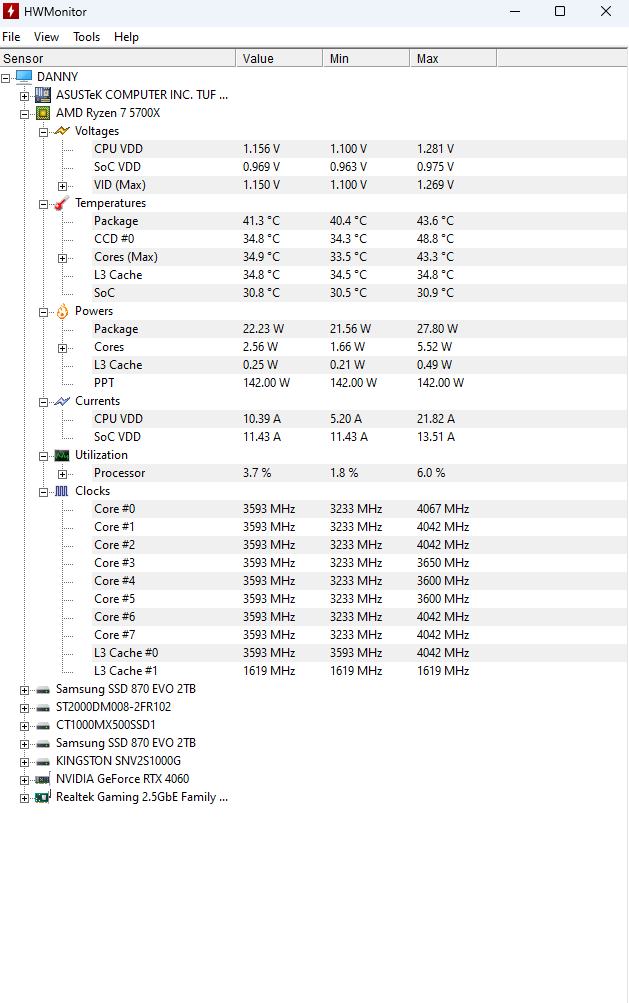Expand the Processor utilization entry
629x1003 pixels.
(62, 474)
